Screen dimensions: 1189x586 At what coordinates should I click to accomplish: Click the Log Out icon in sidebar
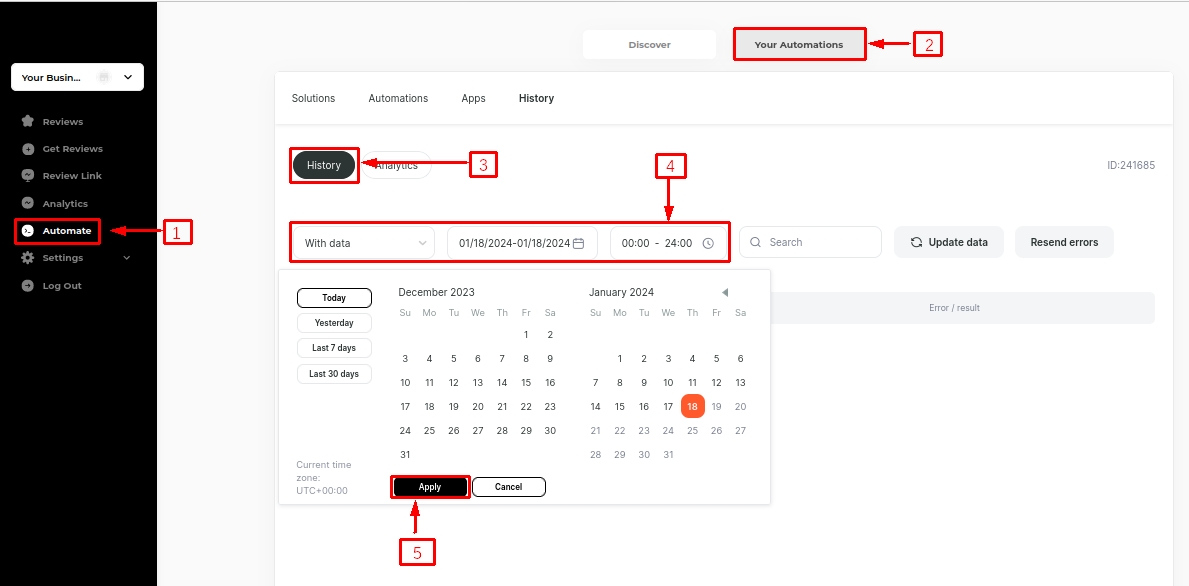(28, 286)
